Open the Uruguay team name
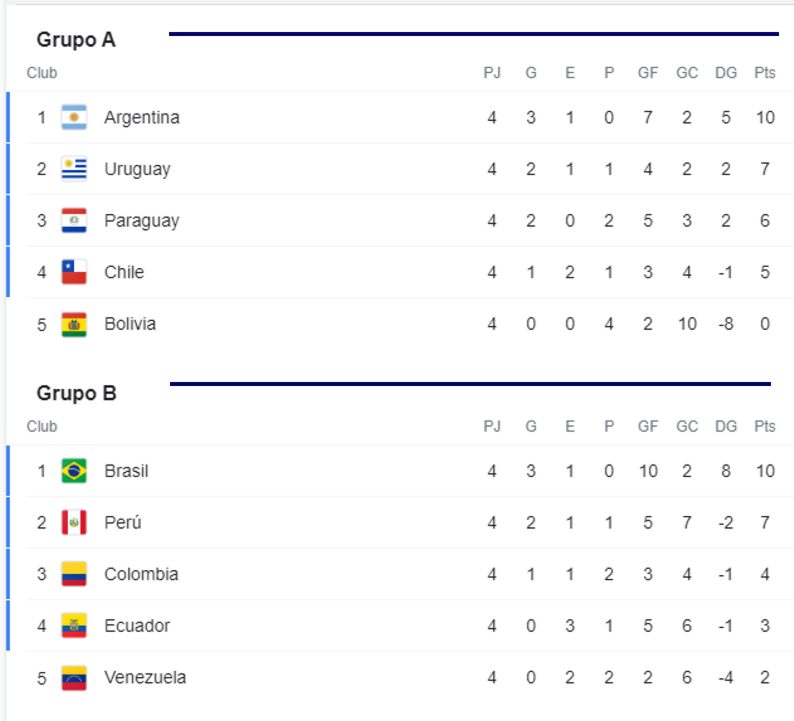This screenshot has width=794, height=721. (137, 169)
